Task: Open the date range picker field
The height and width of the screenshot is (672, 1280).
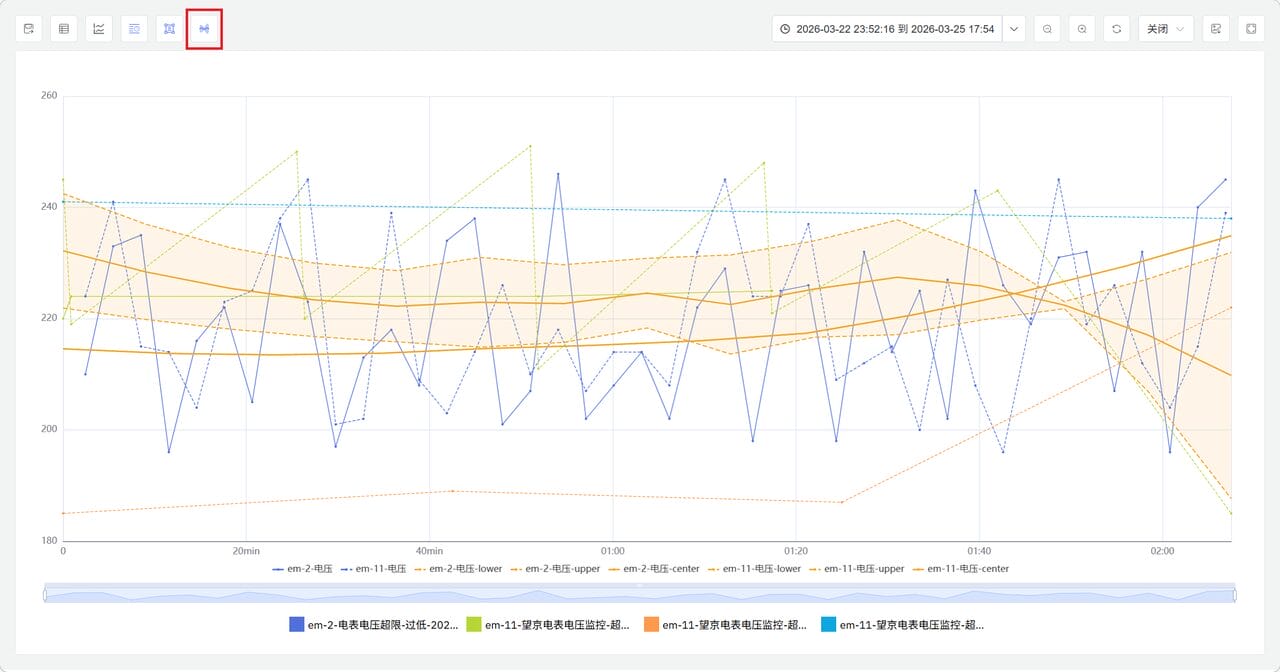Action: pos(886,29)
